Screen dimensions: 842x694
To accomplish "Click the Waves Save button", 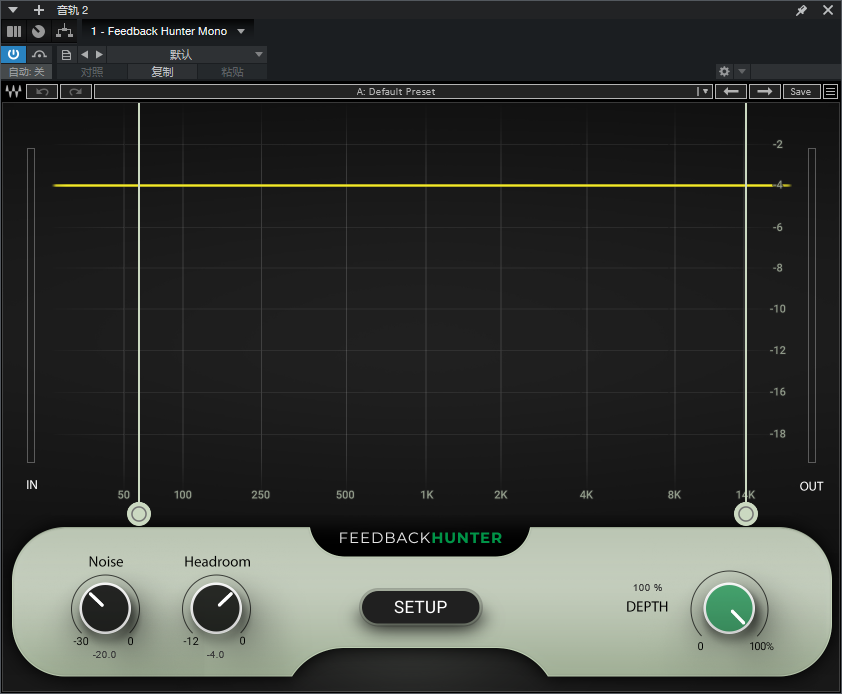I will 801,91.
